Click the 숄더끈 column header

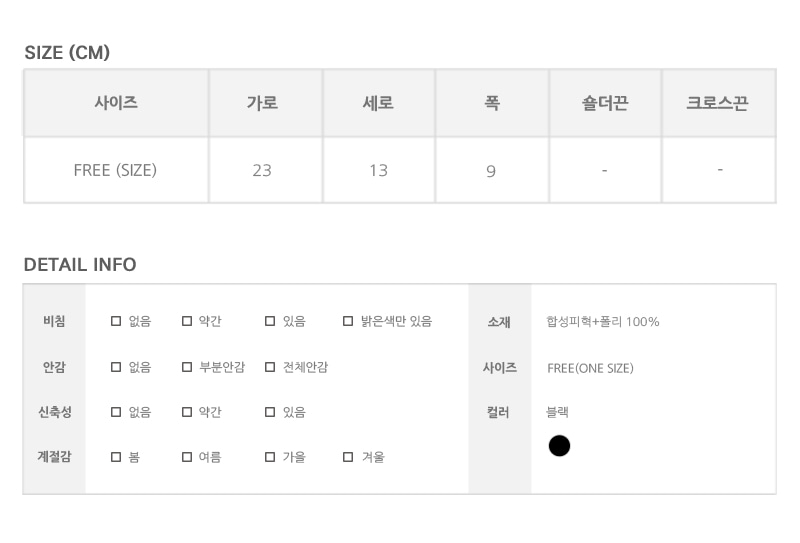(605, 103)
